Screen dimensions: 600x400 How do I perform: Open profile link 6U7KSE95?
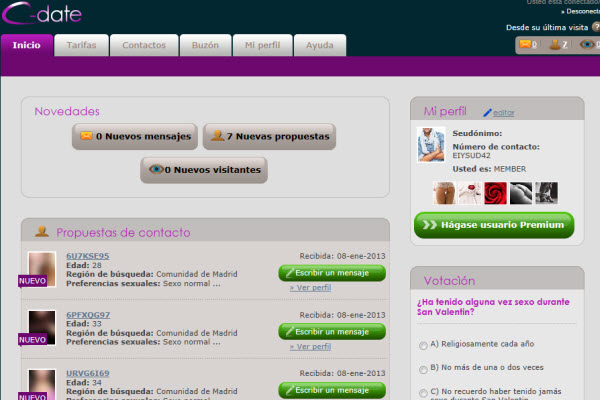pos(88,256)
